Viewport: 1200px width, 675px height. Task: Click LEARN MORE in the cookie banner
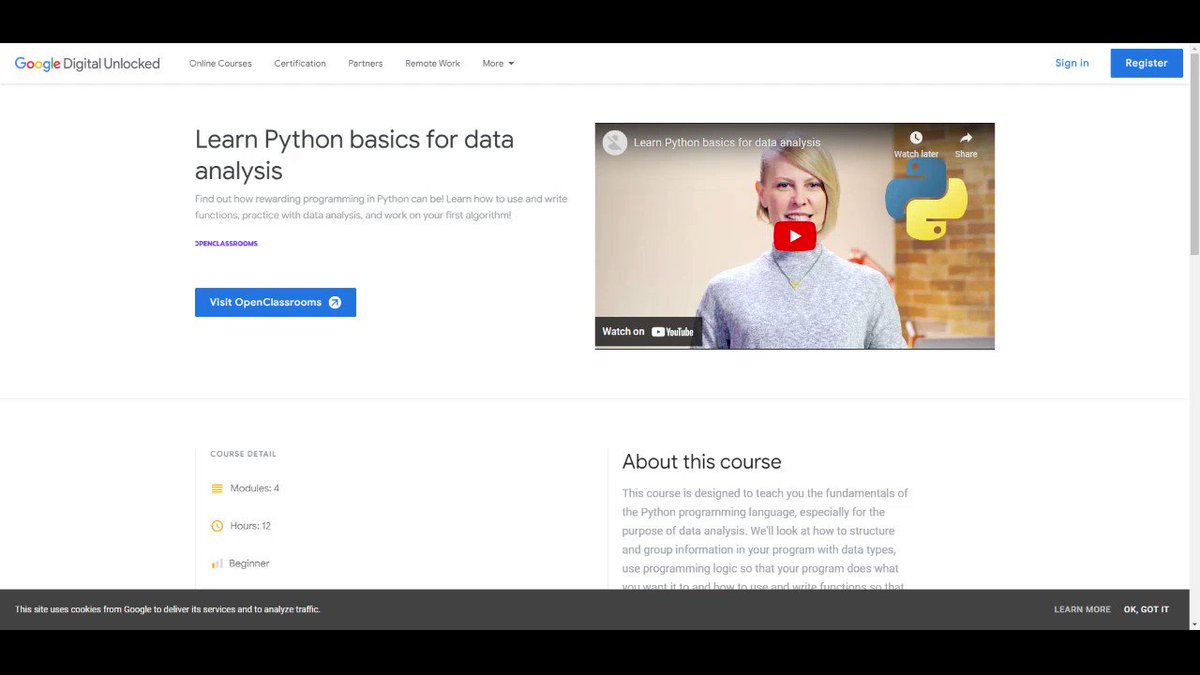point(1082,609)
